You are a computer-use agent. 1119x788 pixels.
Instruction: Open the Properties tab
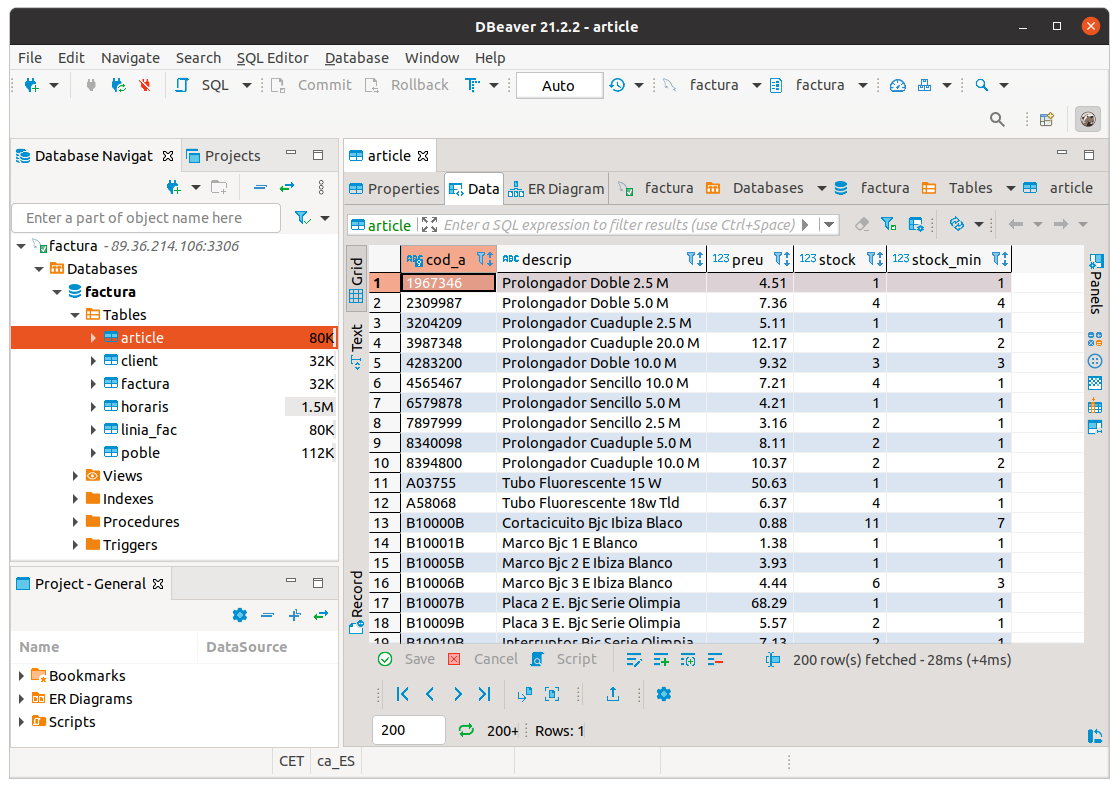[394, 188]
